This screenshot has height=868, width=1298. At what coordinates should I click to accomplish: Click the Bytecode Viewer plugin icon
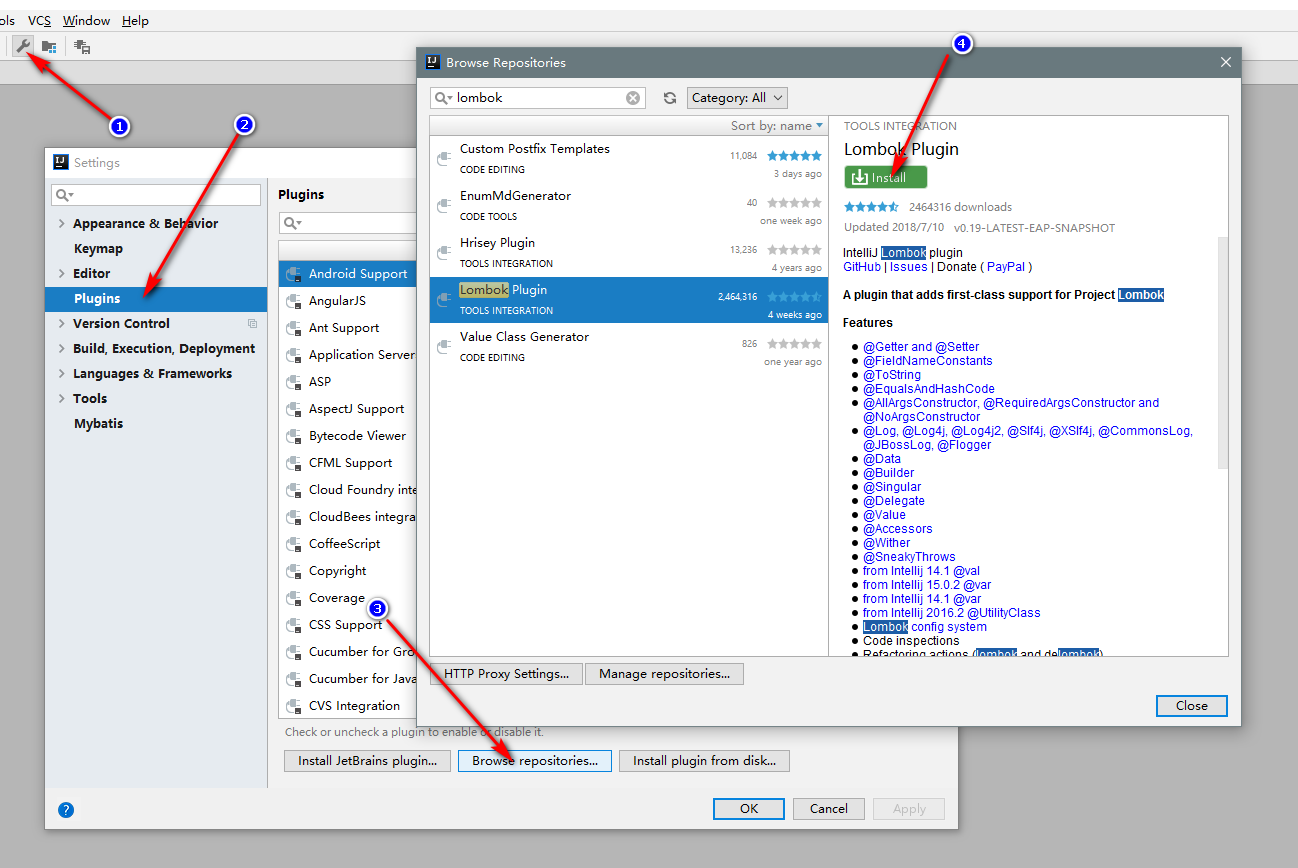(294, 436)
